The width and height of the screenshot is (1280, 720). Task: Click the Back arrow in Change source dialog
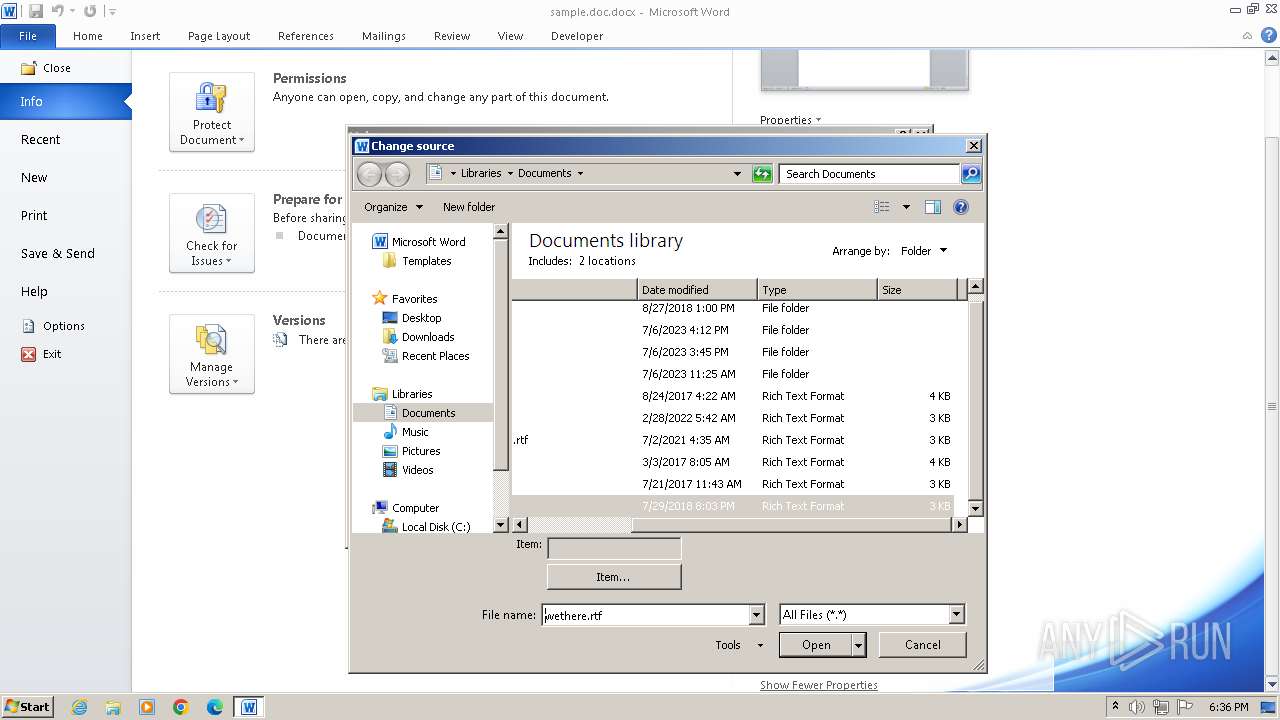369,174
